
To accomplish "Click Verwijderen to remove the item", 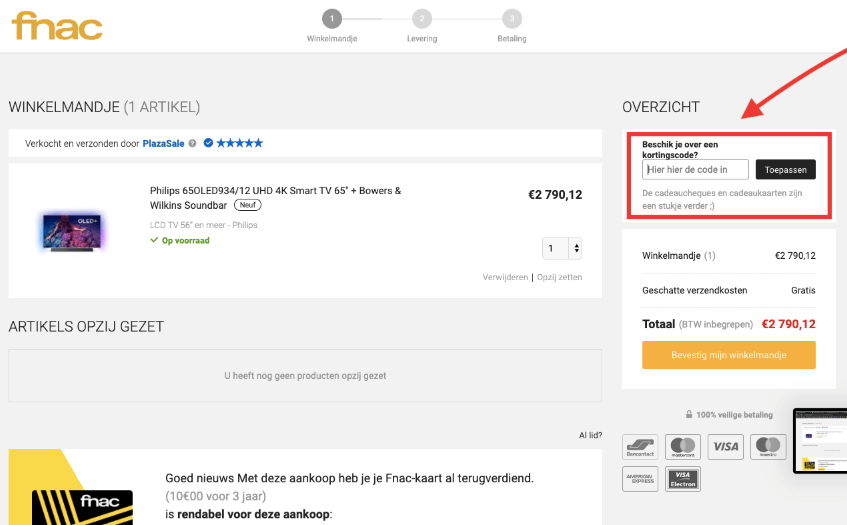I will (505, 277).
